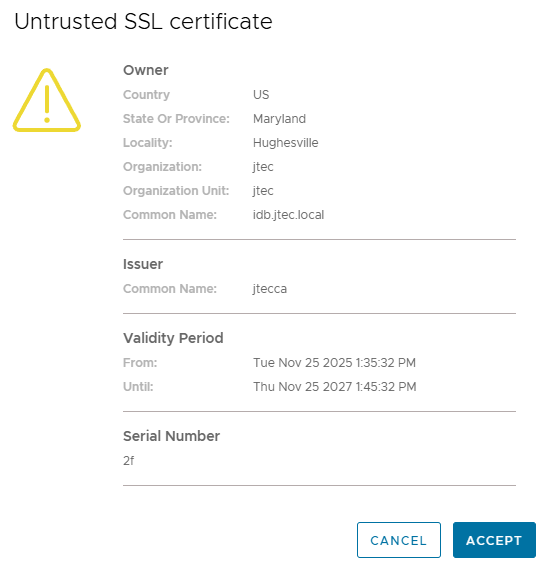Select the Maryland state value
Screen dimensions: 552x571
point(279,119)
